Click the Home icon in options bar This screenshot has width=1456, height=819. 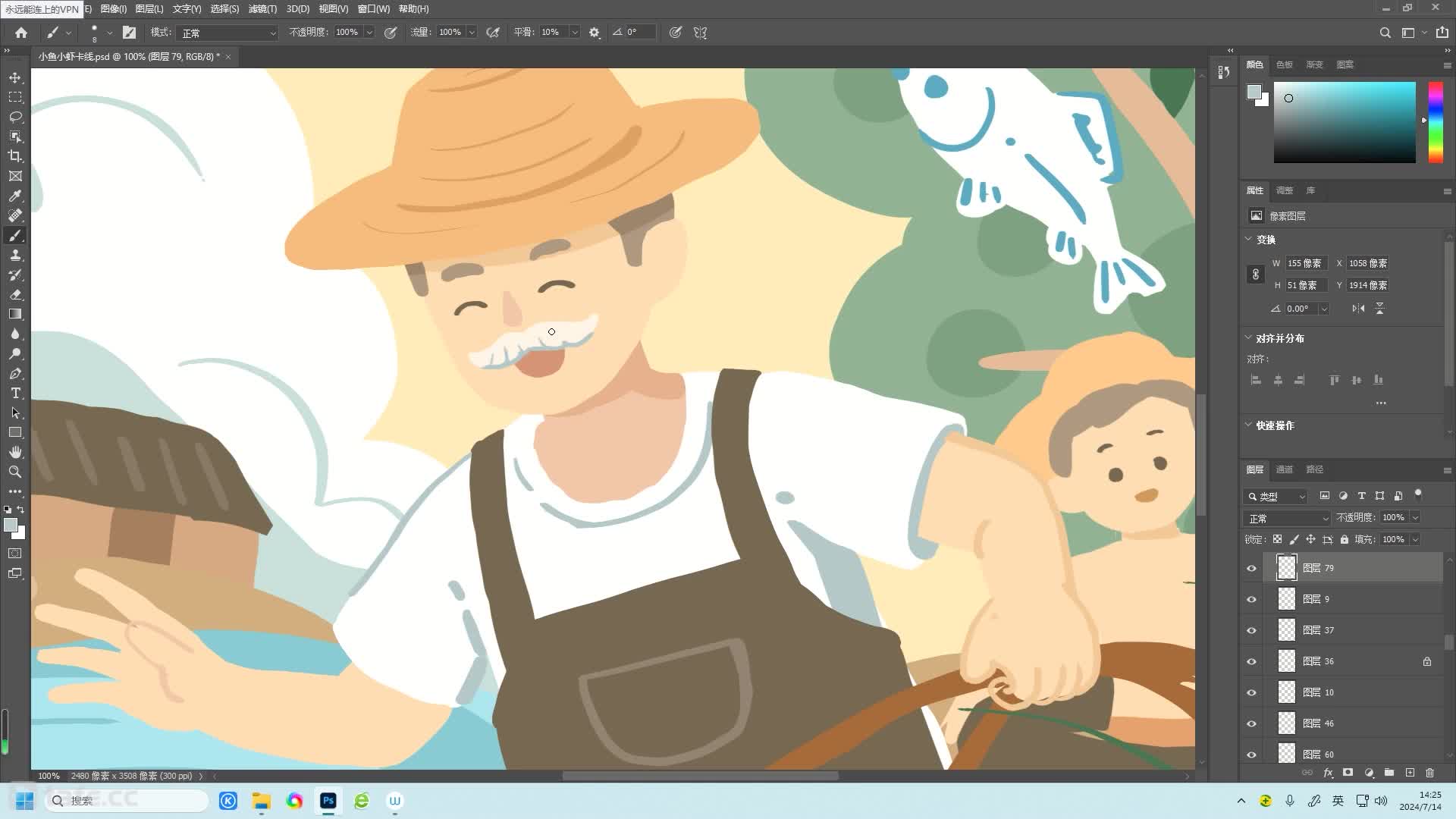[21, 33]
